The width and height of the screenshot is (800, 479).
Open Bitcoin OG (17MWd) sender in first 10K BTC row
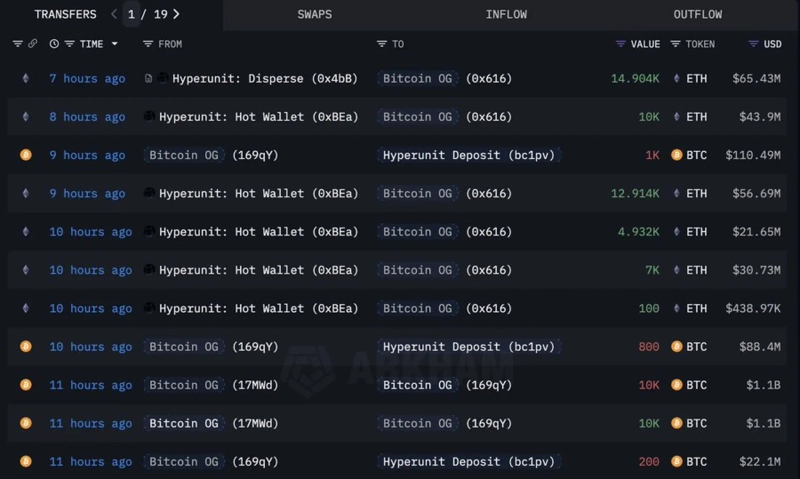coord(213,385)
